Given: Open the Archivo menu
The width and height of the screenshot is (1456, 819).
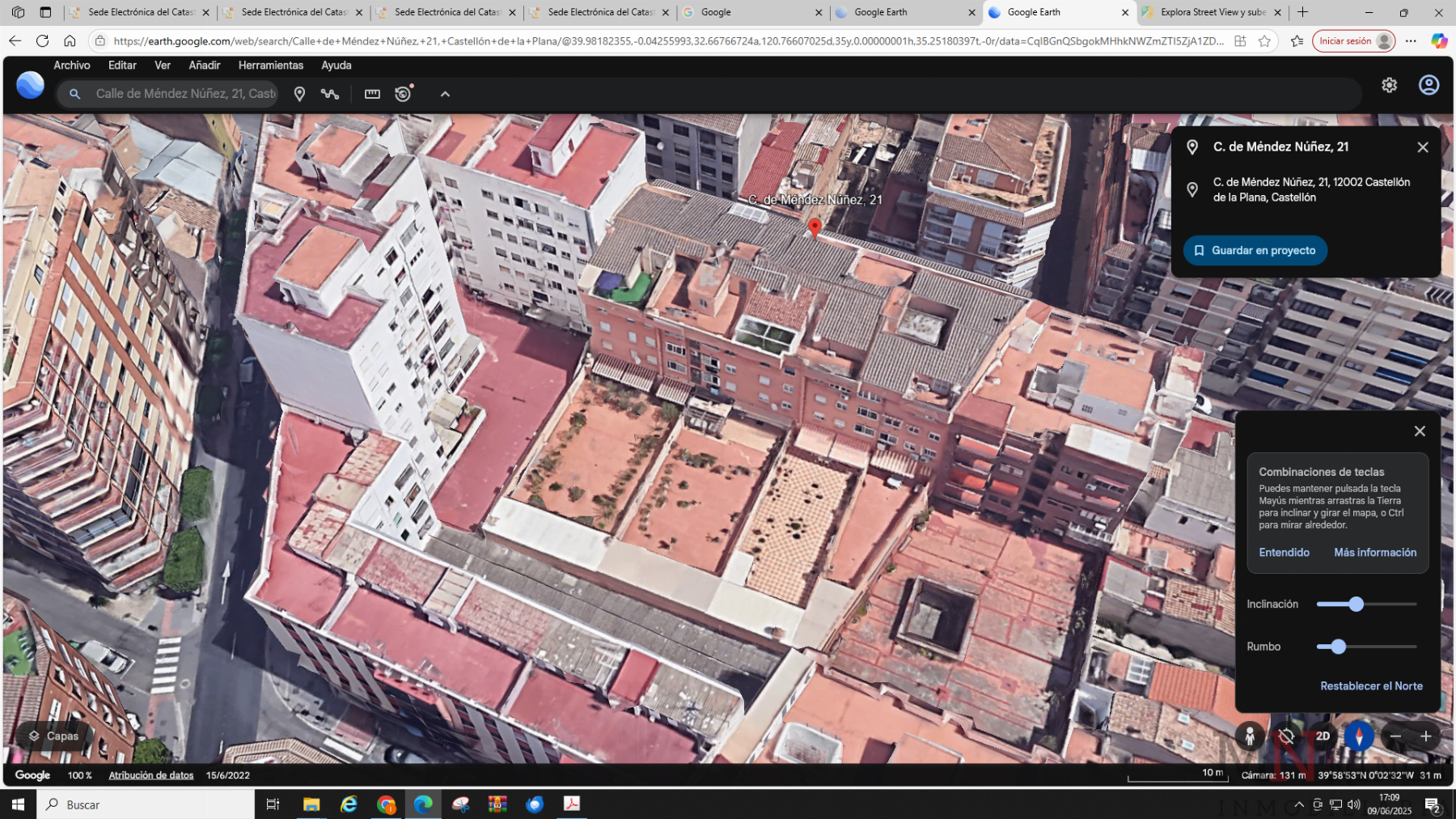Looking at the screenshot, I should (x=72, y=66).
